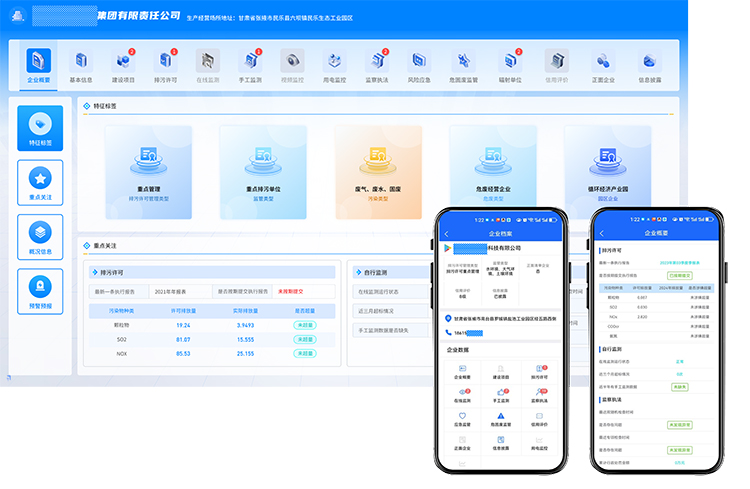Switch to 特征标签 sidebar tab
The width and height of the screenshot is (750, 489).
40,128
